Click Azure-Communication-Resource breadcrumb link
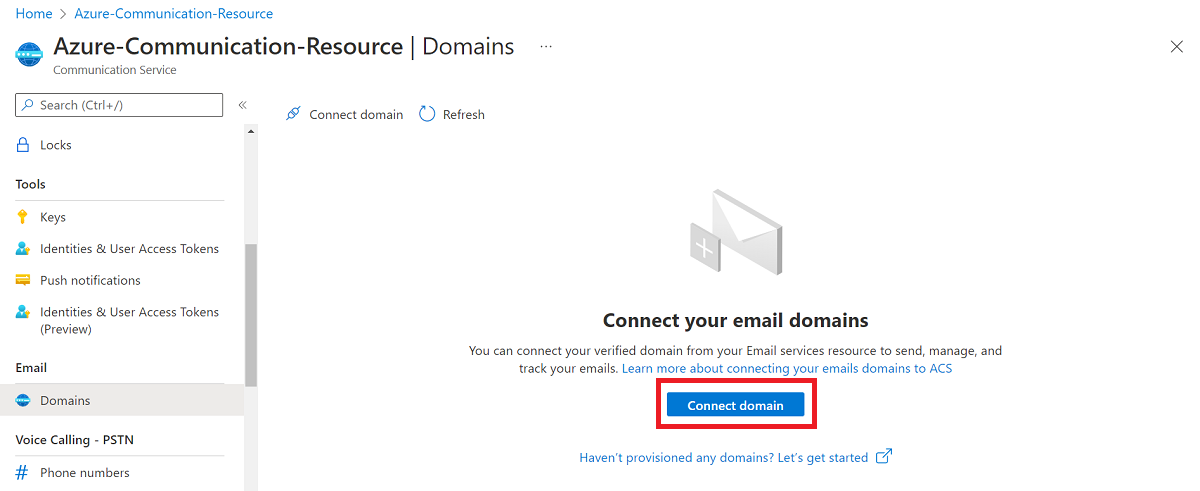Image resolution: width=1200 pixels, height=491 pixels. pos(174,14)
